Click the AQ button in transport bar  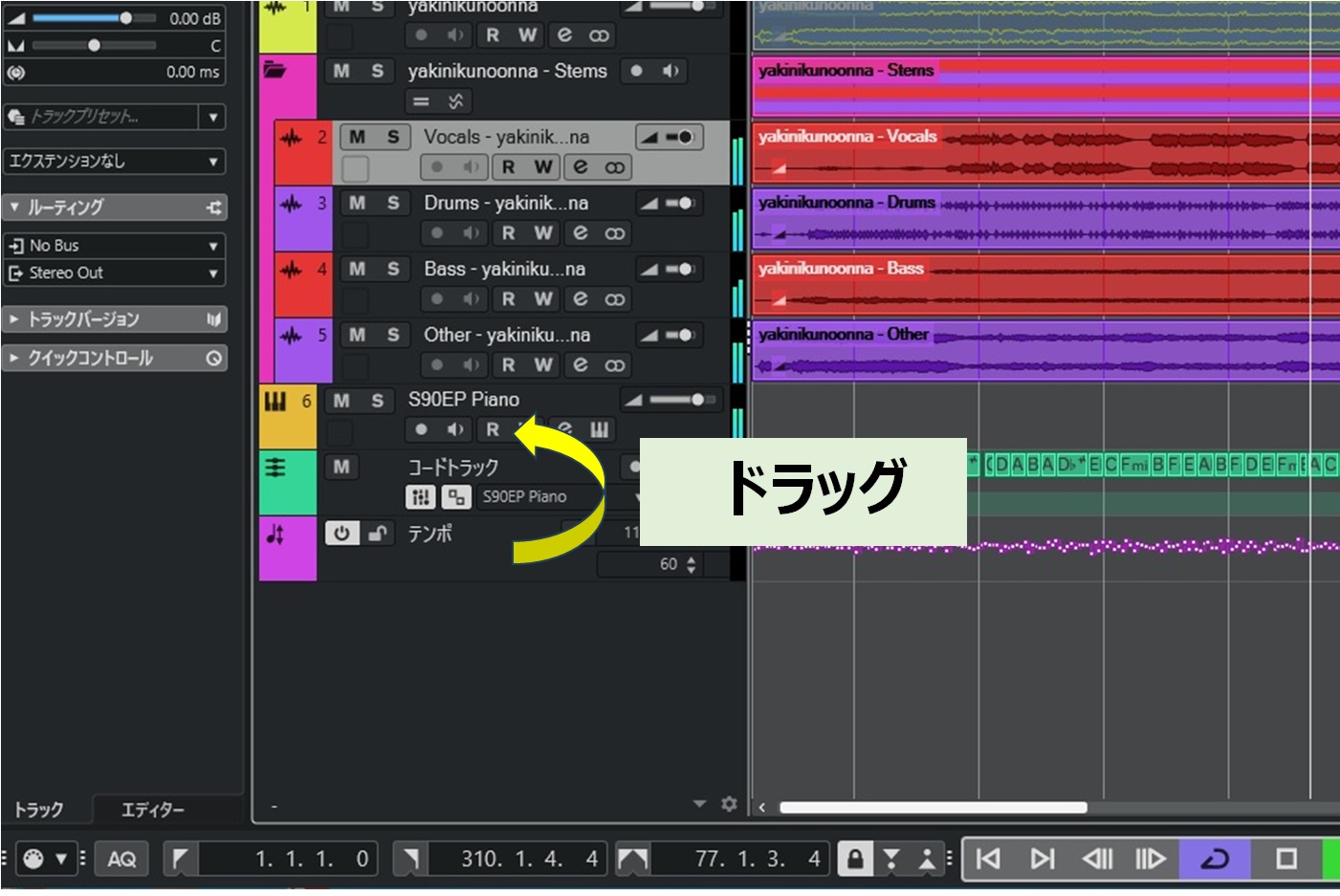pos(121,859)
